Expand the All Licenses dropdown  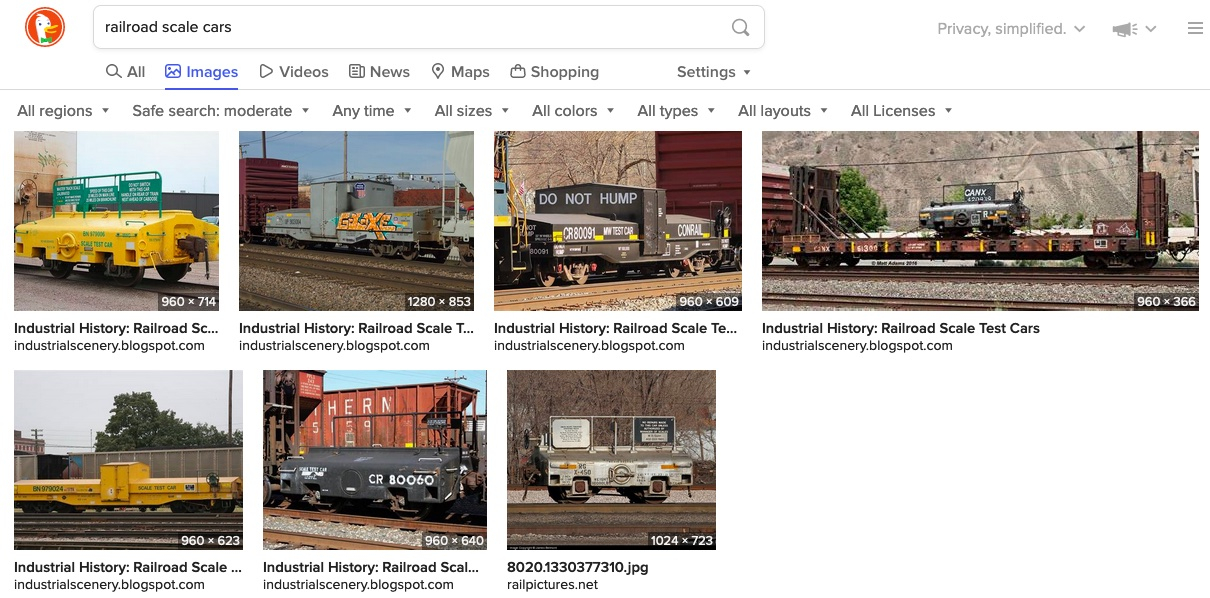coord(901,111)
